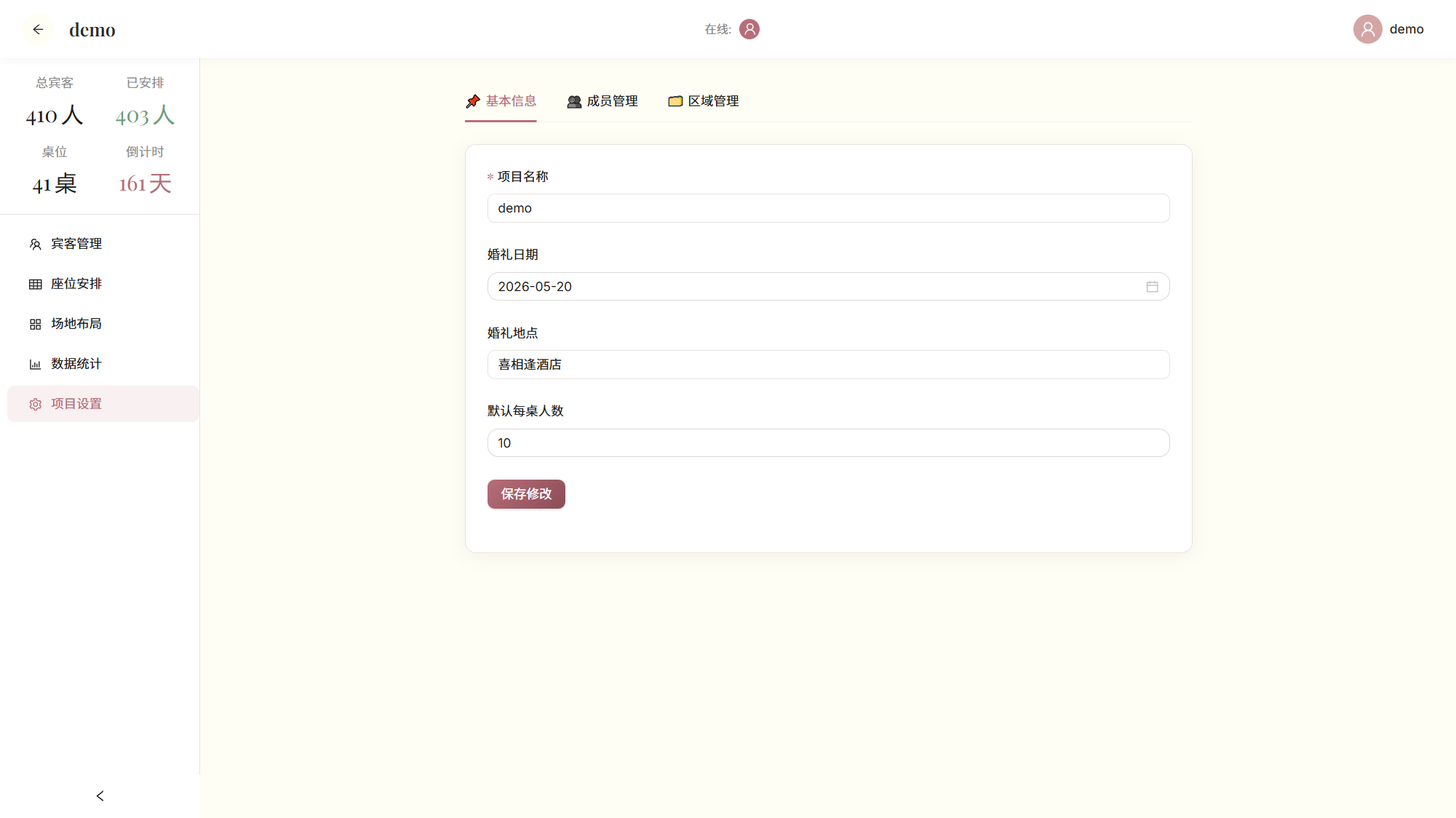Collapse the sidebar with the chevron

(100, 795)
